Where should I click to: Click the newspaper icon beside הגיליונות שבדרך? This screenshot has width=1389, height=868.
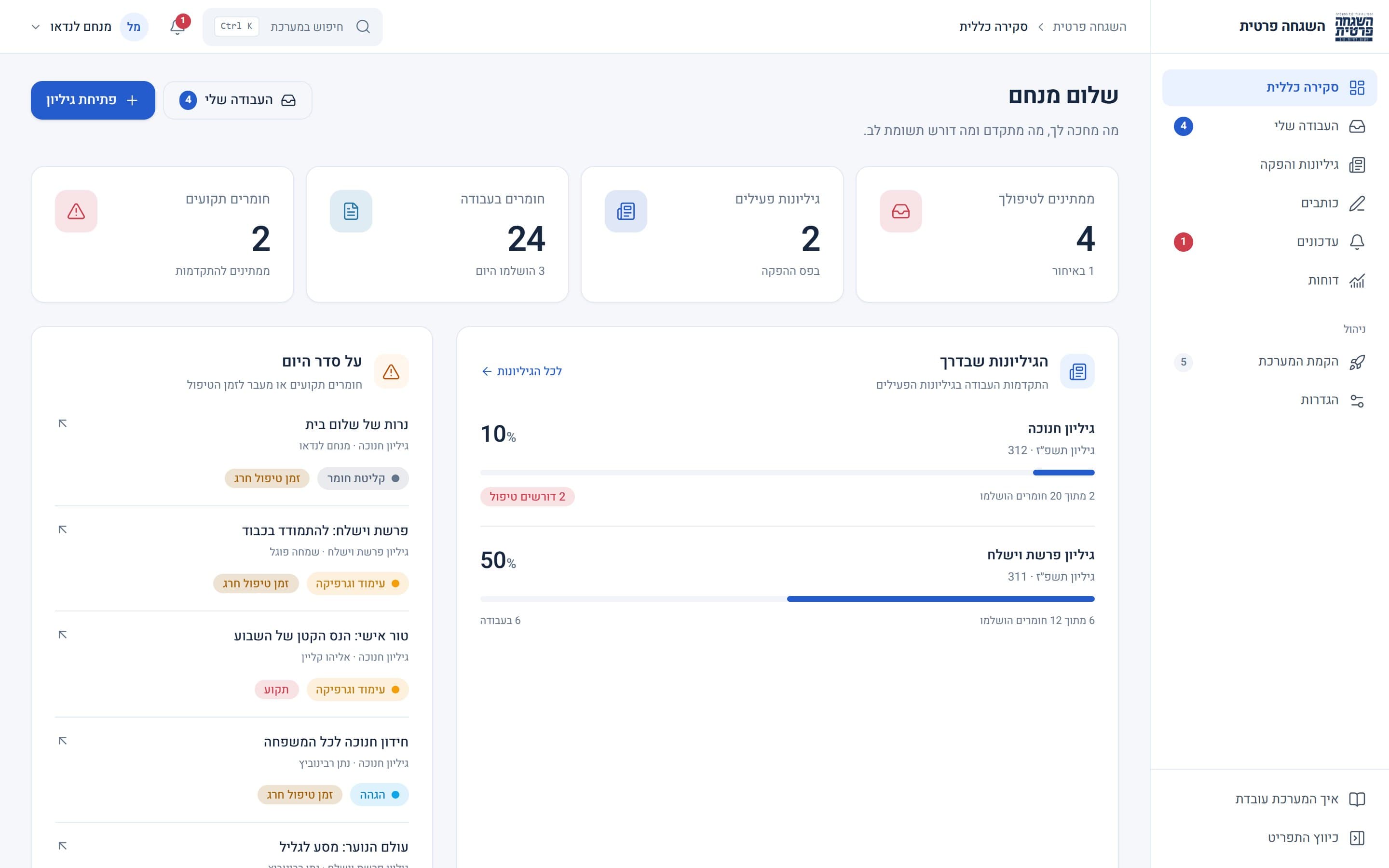tap(1077, 371)
